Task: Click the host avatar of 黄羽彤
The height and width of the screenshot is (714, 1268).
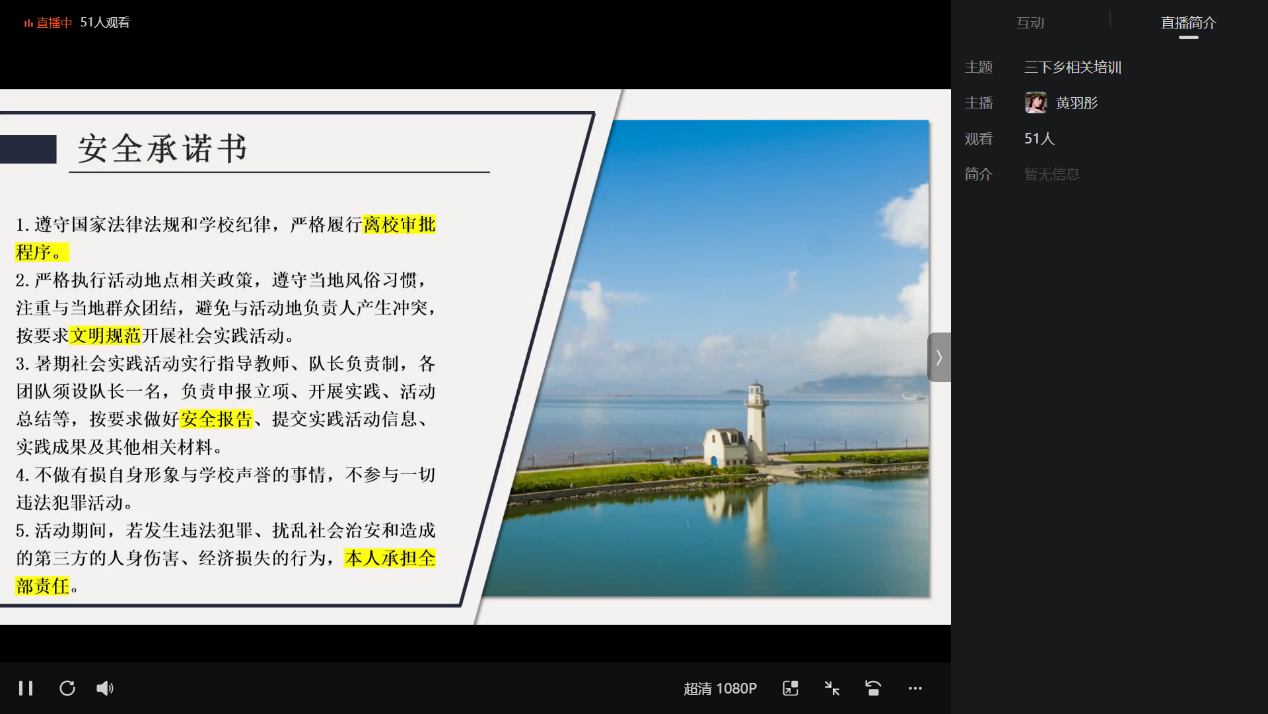Action: (x=1036, y=102)
